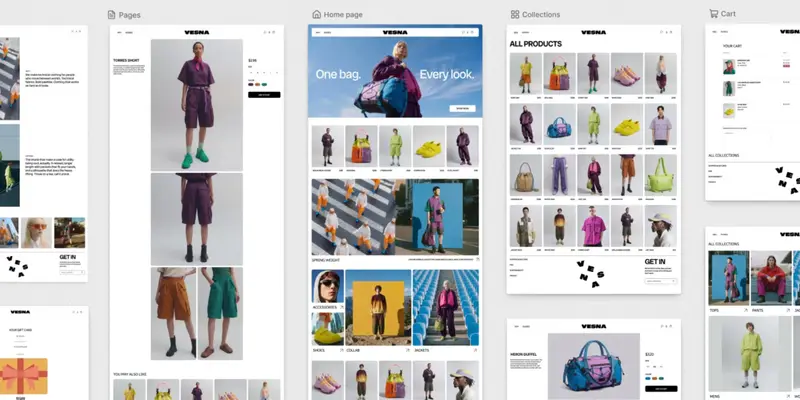Click the Pages document icon
The image size is (800, 400).
[112, 15]
